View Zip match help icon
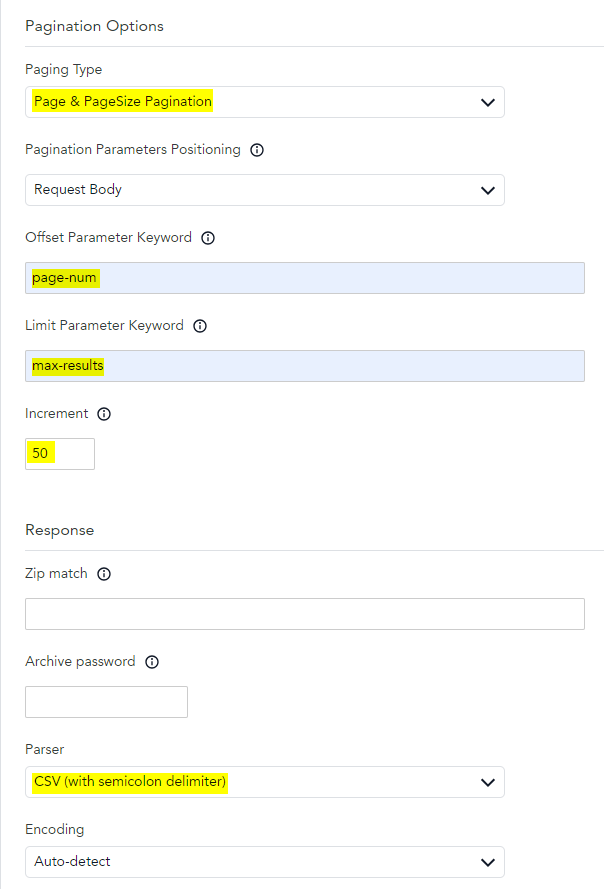604x889 pixels. 104,574
